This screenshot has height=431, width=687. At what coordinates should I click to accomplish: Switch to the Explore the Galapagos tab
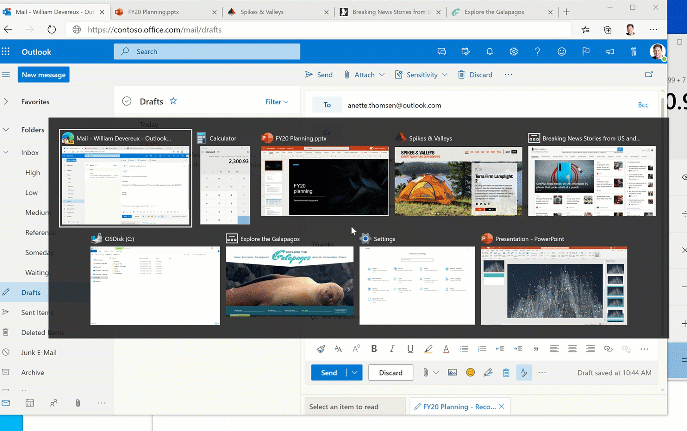[502, 12]
